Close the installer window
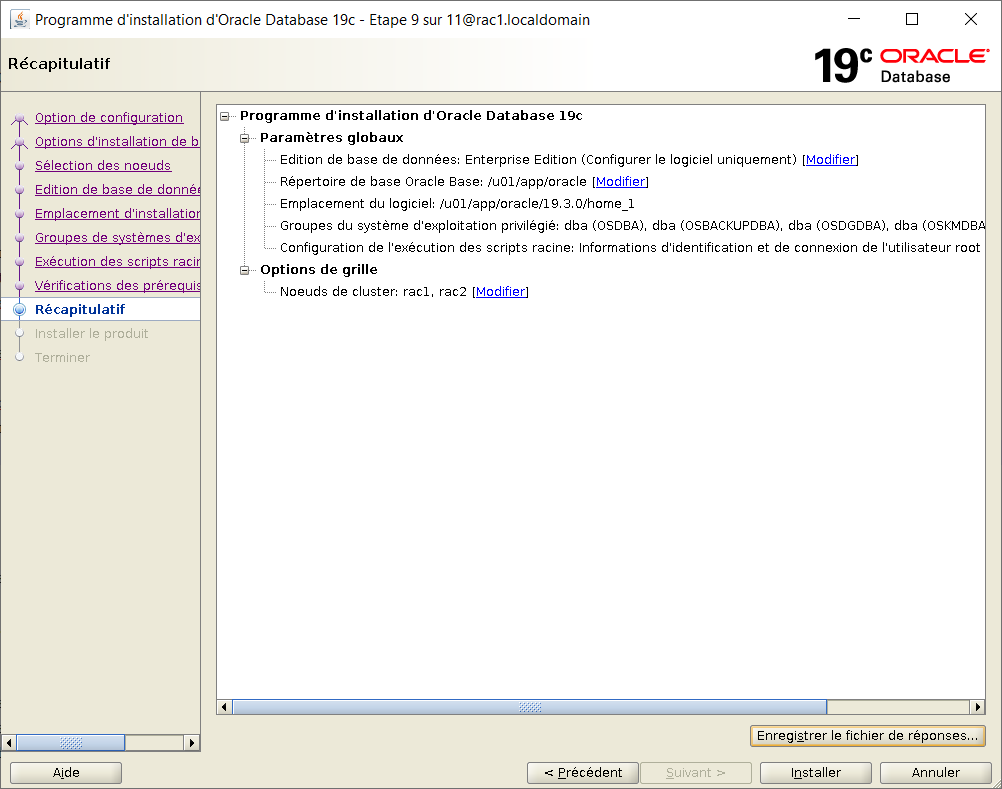1002x789 pixels. click(971, 19)
